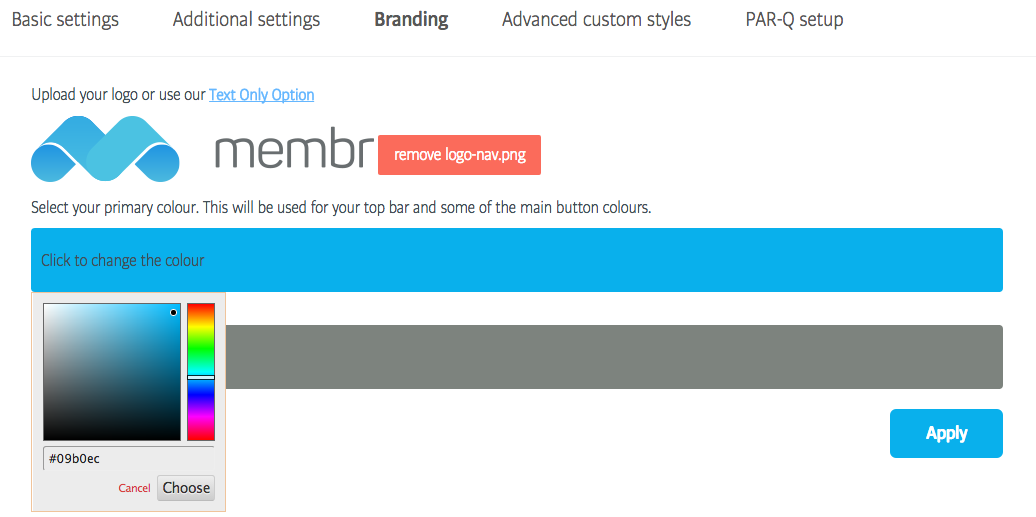Click the blue primary colour bar

[x=516, y=260]
